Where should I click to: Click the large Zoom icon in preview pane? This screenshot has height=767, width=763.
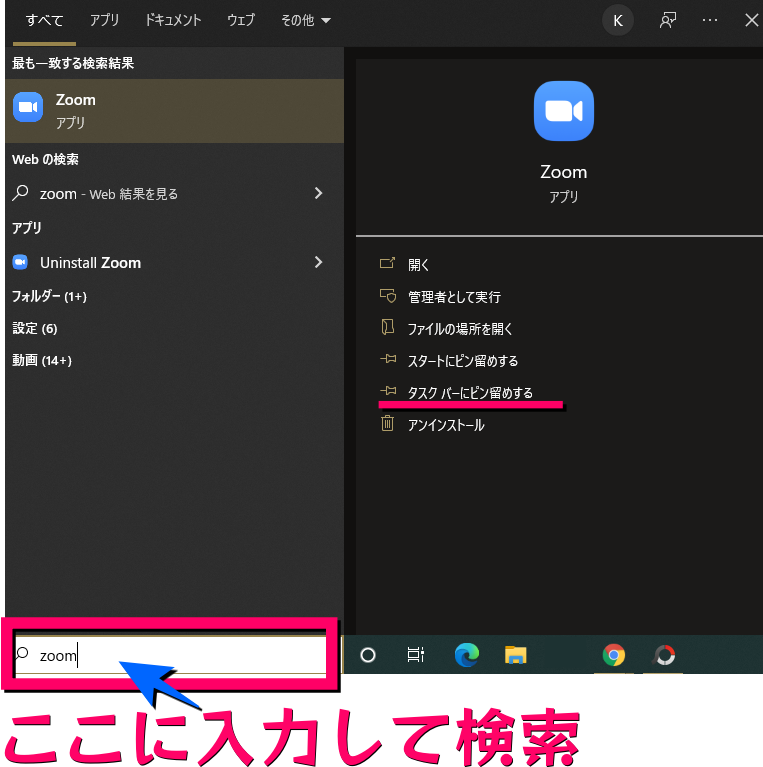[563, 111]
